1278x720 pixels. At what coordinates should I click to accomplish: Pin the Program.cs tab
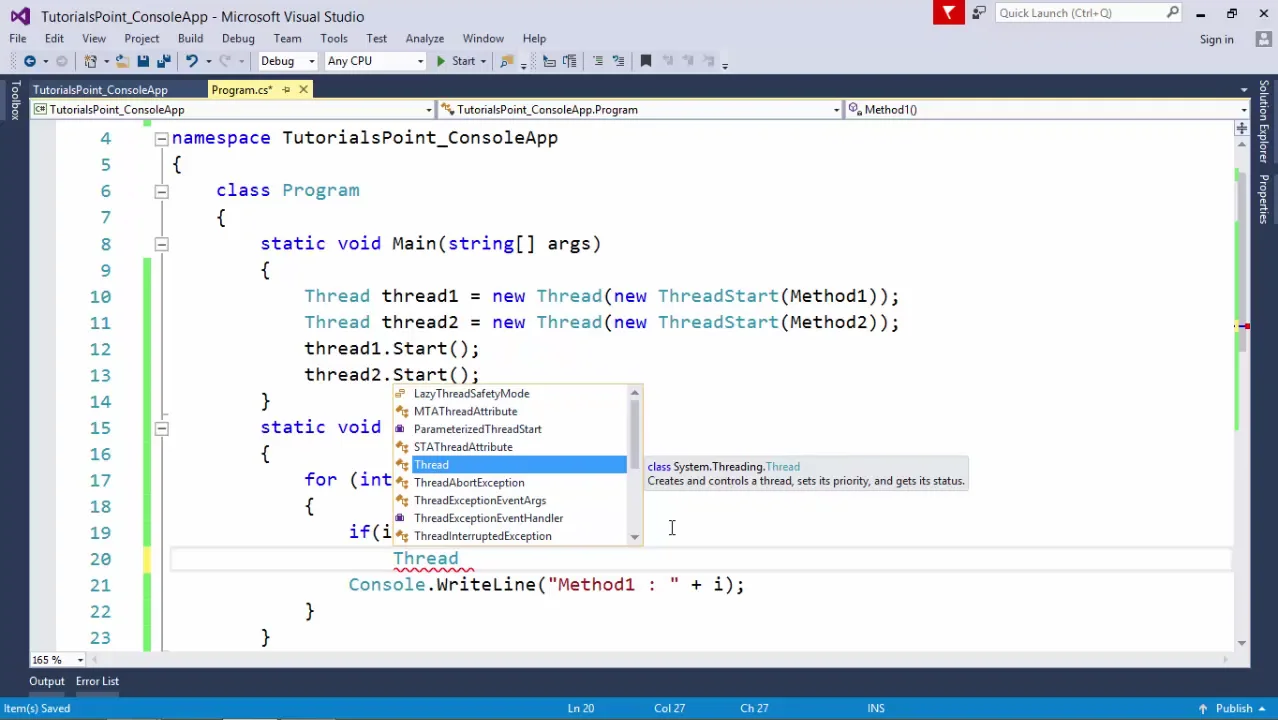click(286, 90)
